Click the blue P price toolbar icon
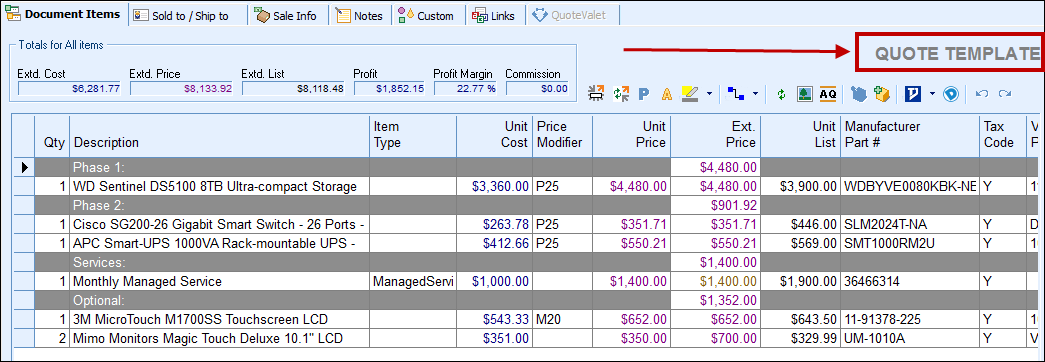The height and width of the screenshot is (362, 1045). point(644,94)
